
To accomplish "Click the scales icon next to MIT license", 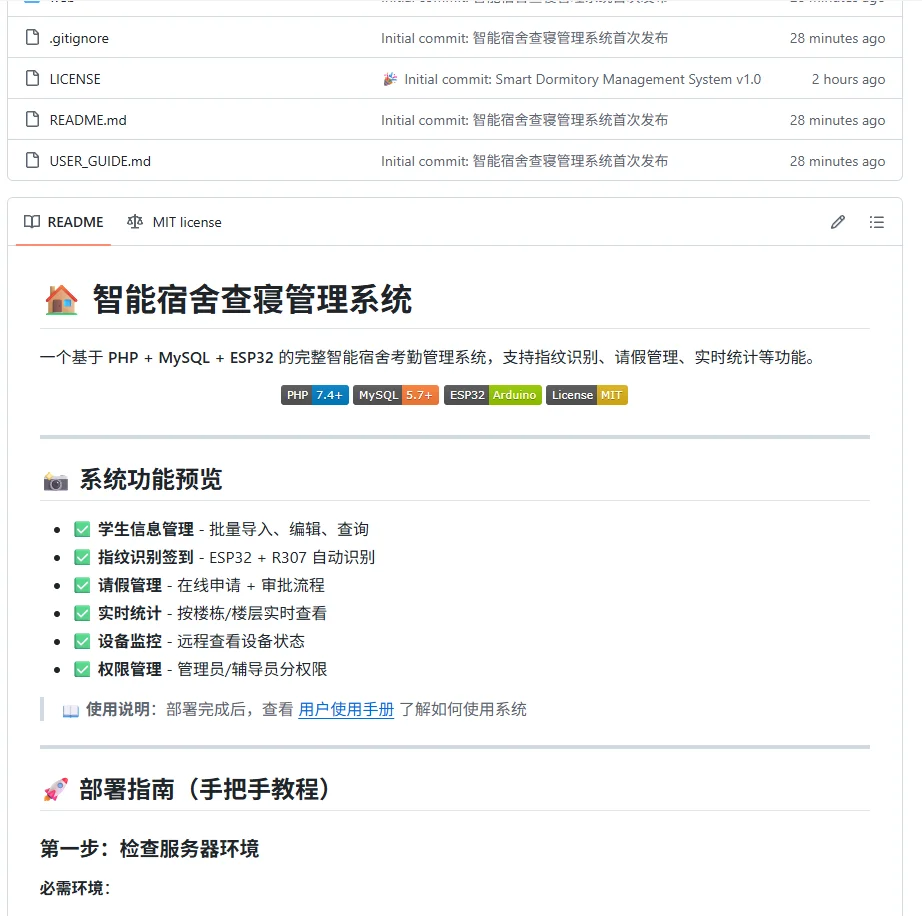I will 134,222.
